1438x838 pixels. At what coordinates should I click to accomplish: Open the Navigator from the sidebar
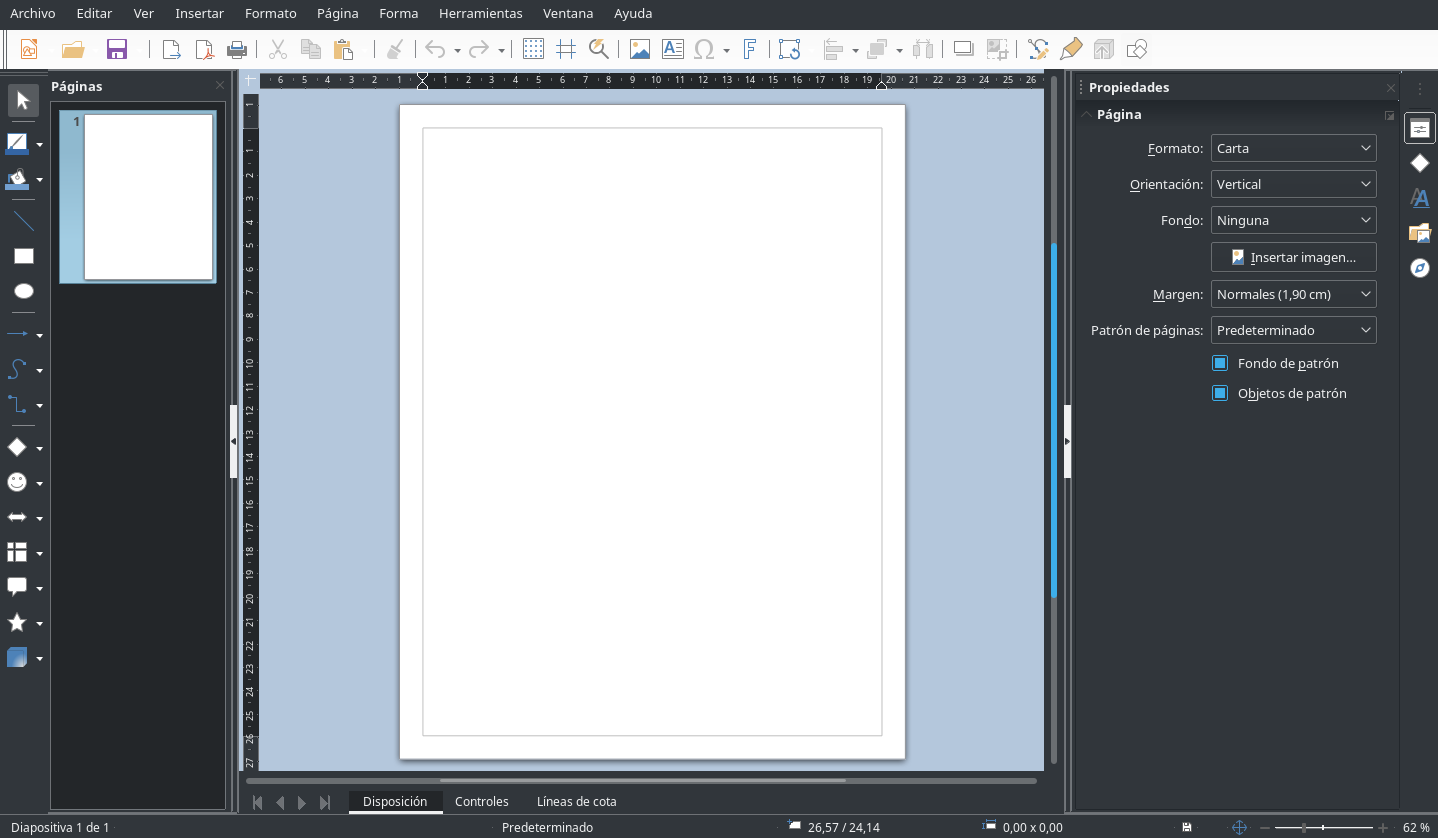[x=1419, y=268]
